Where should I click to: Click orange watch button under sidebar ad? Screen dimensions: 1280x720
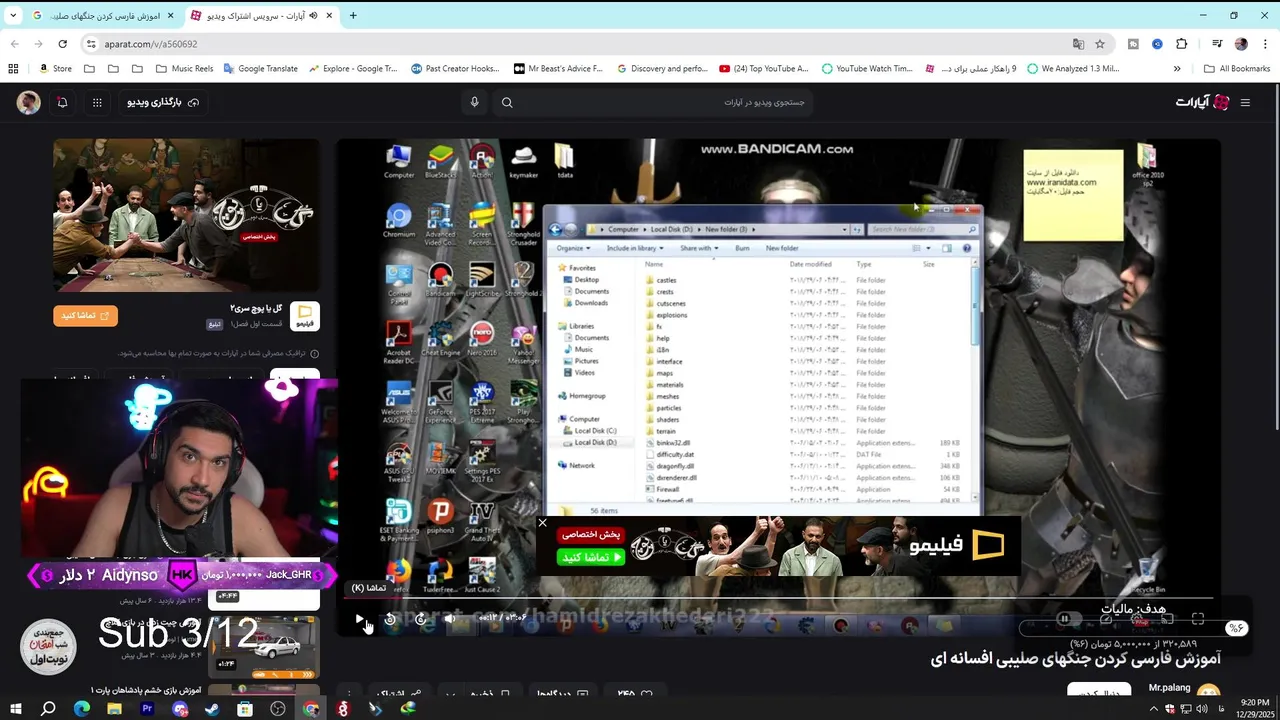coord(85,316)
